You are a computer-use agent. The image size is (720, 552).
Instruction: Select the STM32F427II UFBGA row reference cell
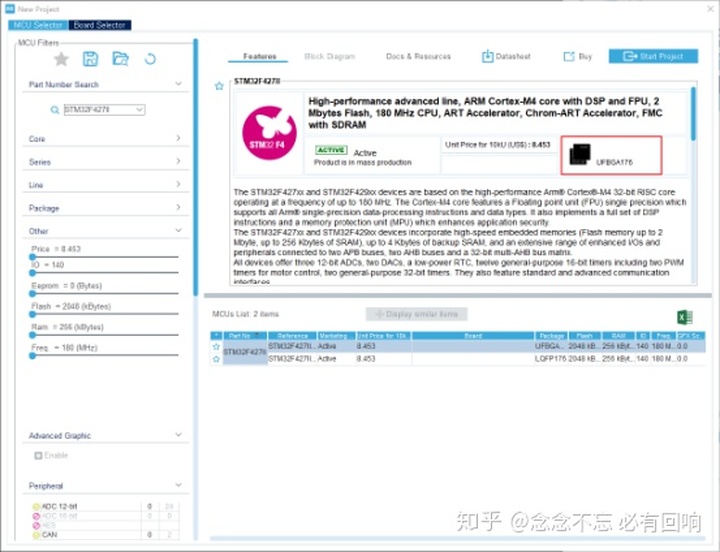tap(292, 346)
